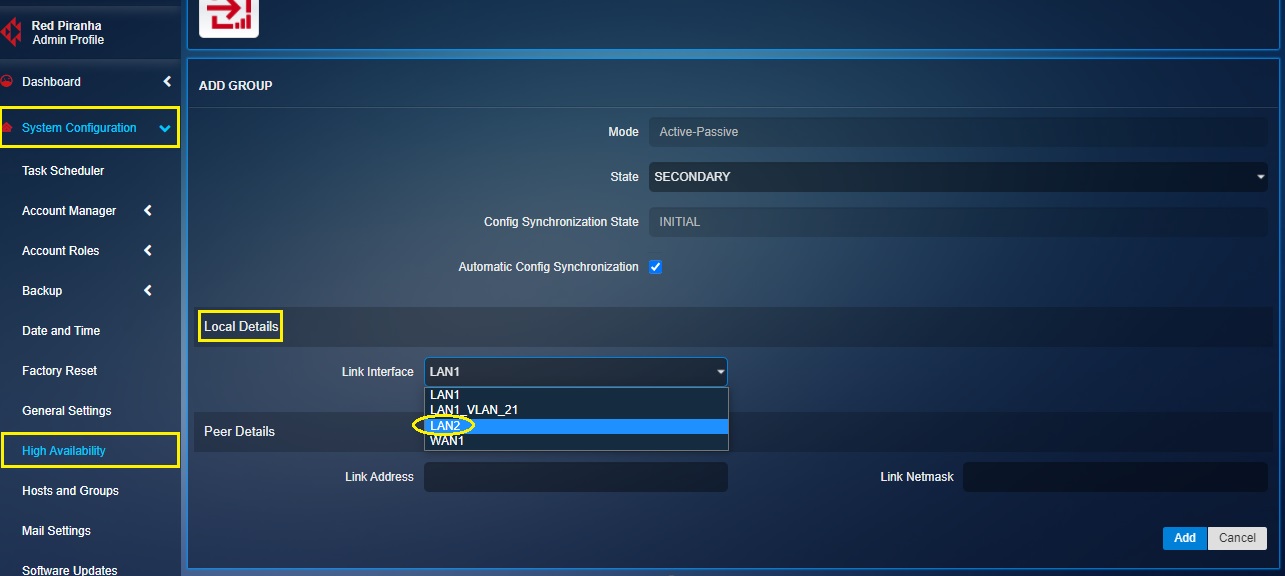Open System Configuration menu
Screen dimensions: 1285x576
tap(79, 128)
